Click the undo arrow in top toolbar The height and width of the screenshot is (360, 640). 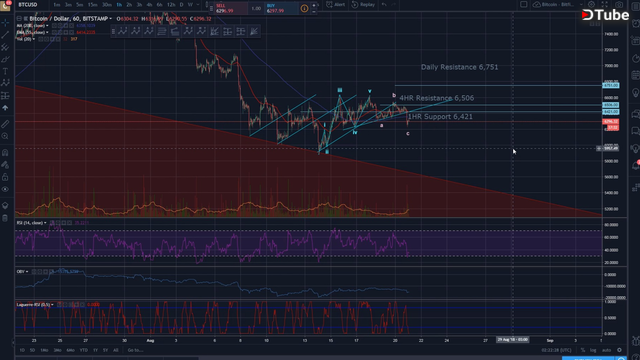tap(384, 4)
